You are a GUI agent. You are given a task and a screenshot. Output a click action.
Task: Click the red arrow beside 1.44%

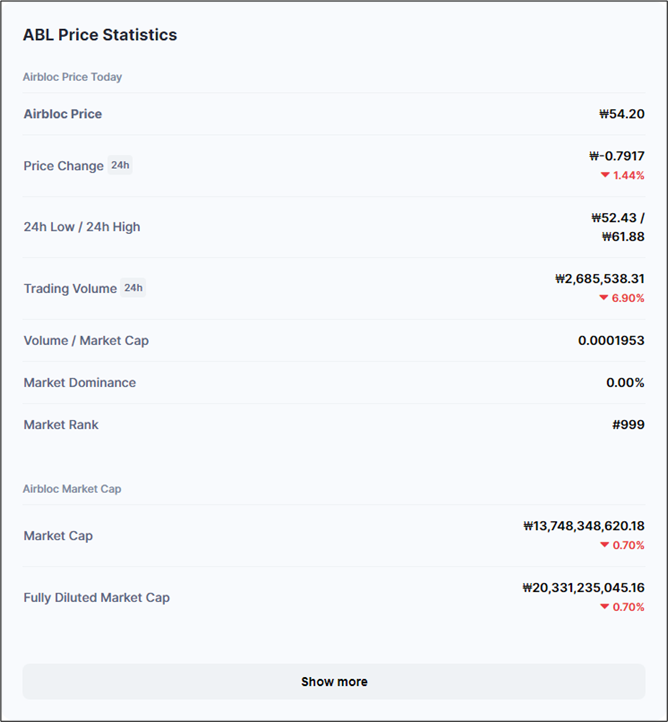605,175
